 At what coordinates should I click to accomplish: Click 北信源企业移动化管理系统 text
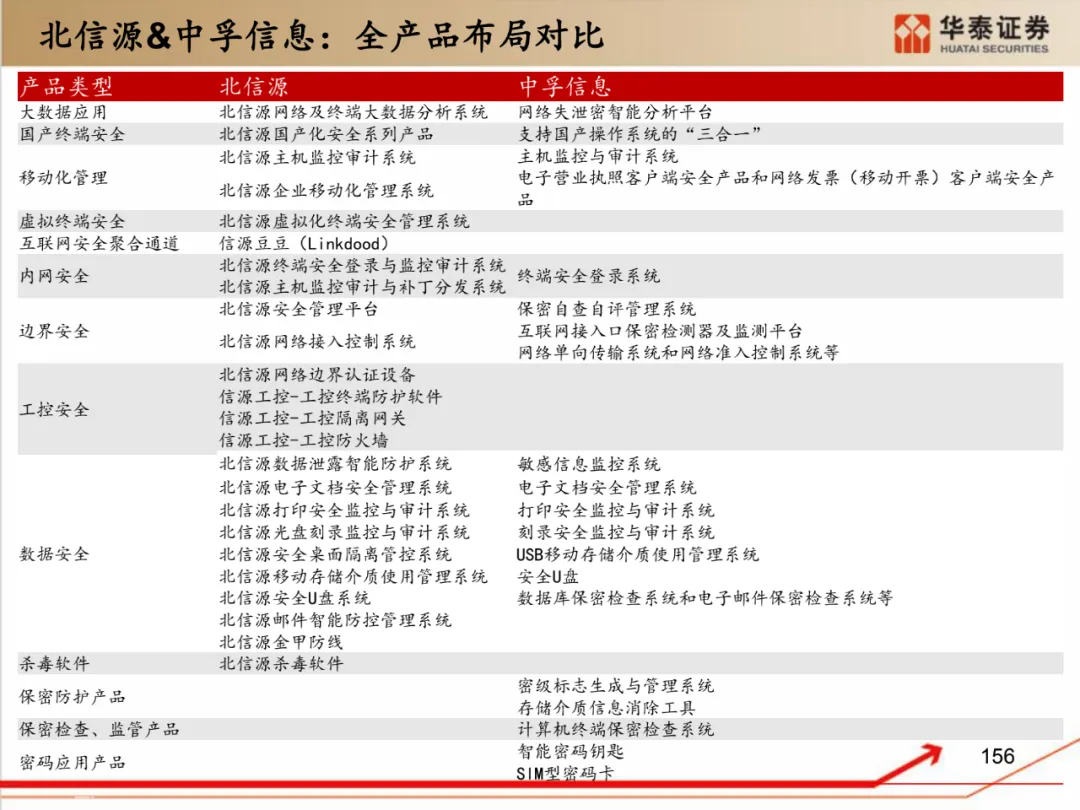coord(326,191)
